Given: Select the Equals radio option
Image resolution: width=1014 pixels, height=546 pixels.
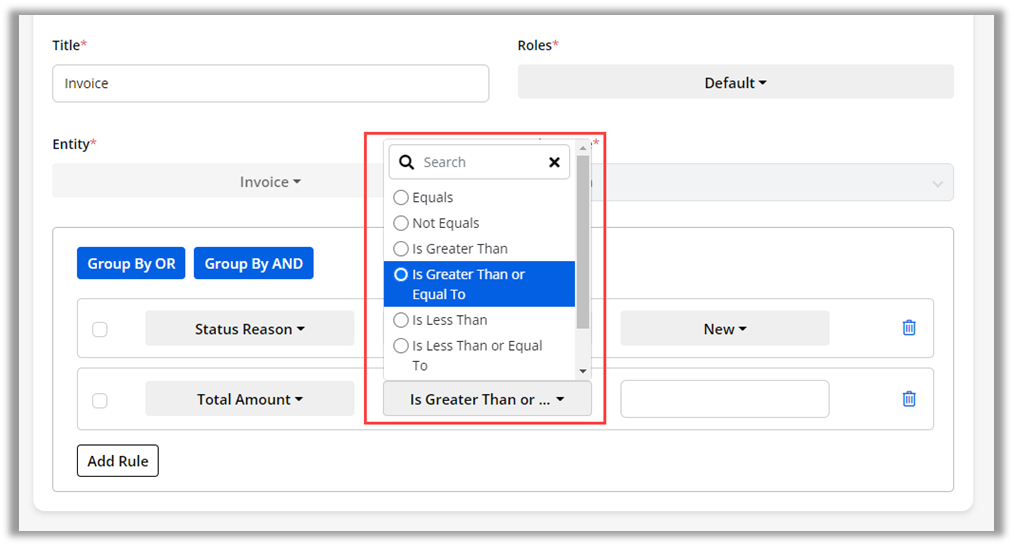Looking at the screenshot, I should (x=401, y=198).
